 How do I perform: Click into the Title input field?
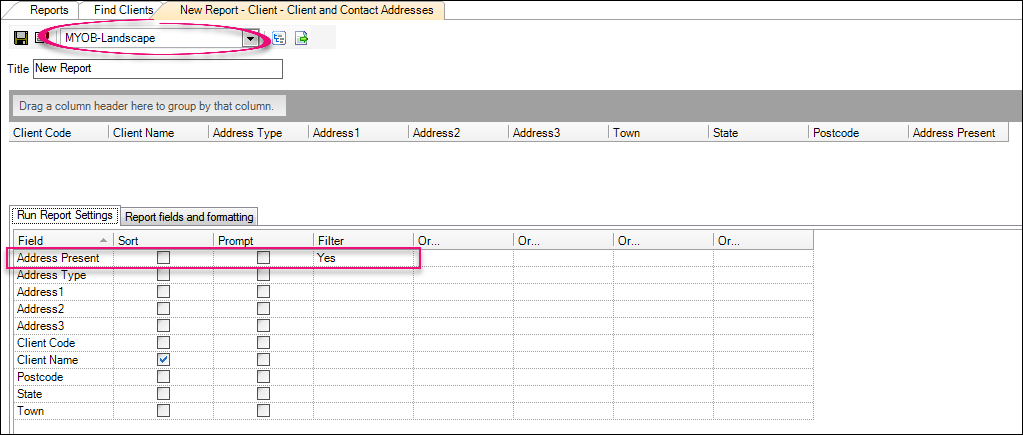157,68
